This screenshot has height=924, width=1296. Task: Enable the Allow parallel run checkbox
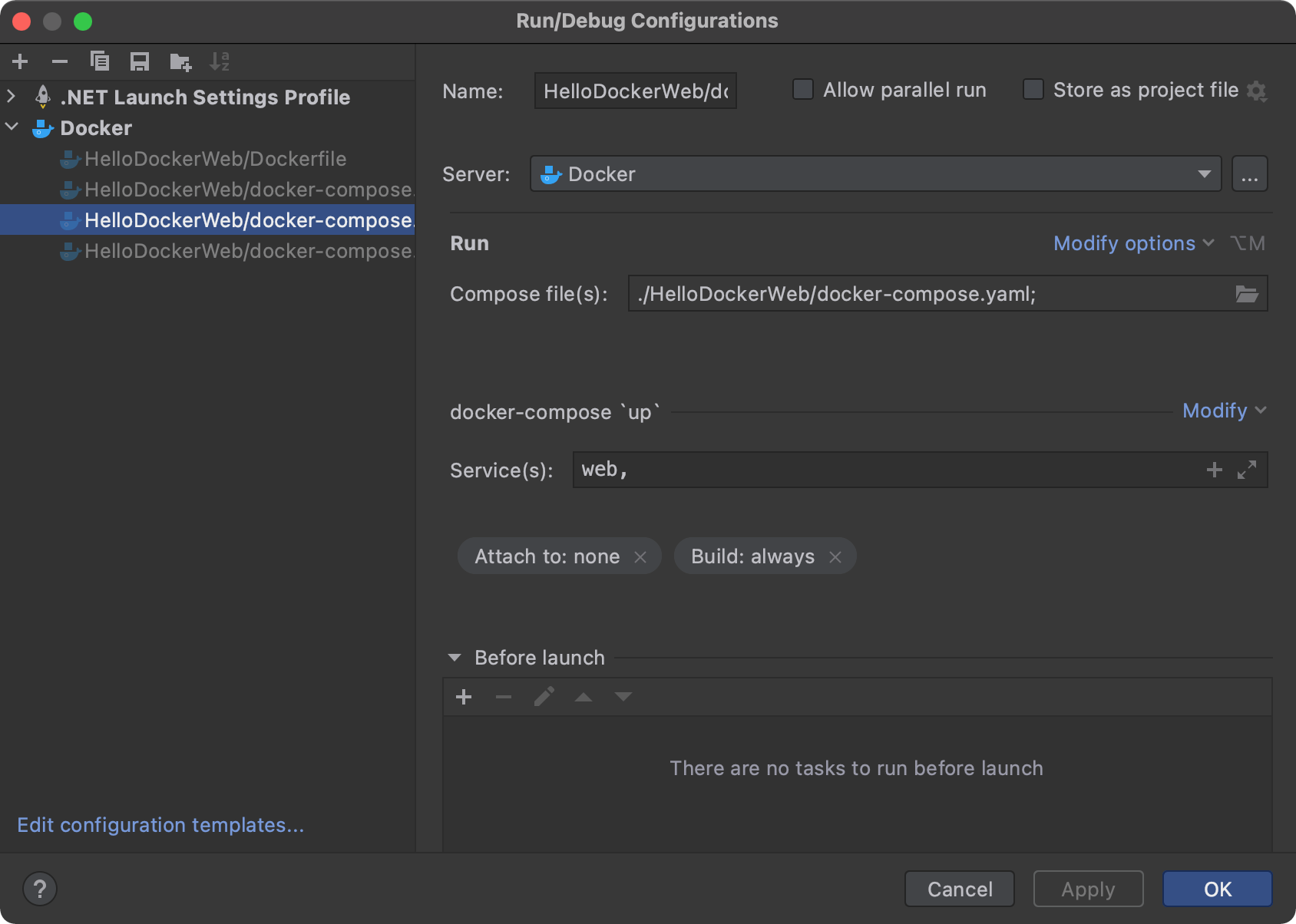pyautogui.click(x=803, y=90)
